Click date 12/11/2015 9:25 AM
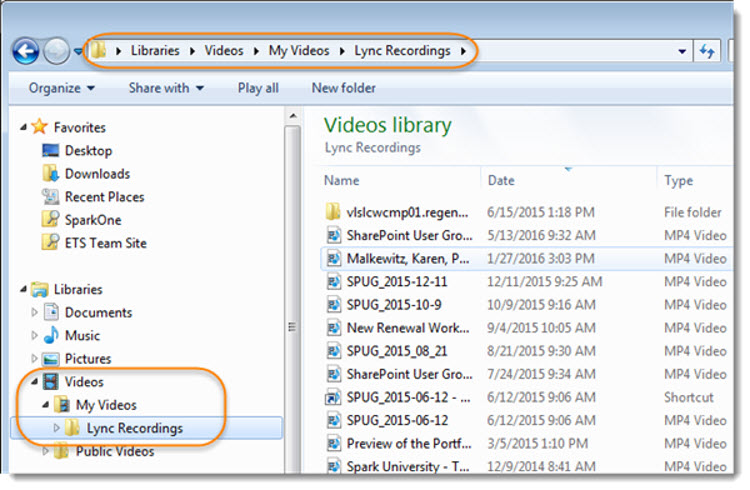750x490 pixels. click(544, 282)
